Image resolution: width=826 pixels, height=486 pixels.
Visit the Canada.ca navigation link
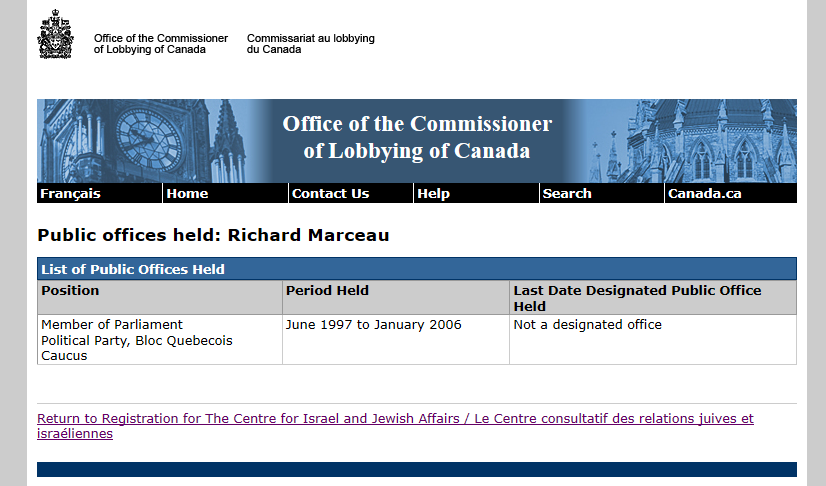[x=704, y=193]
